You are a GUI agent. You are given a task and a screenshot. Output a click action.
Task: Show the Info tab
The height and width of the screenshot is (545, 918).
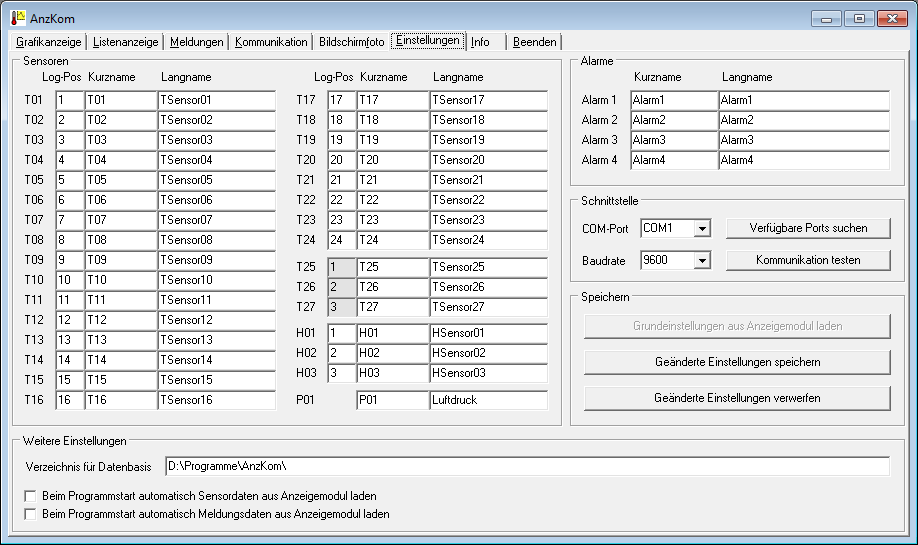pos(481,42)
